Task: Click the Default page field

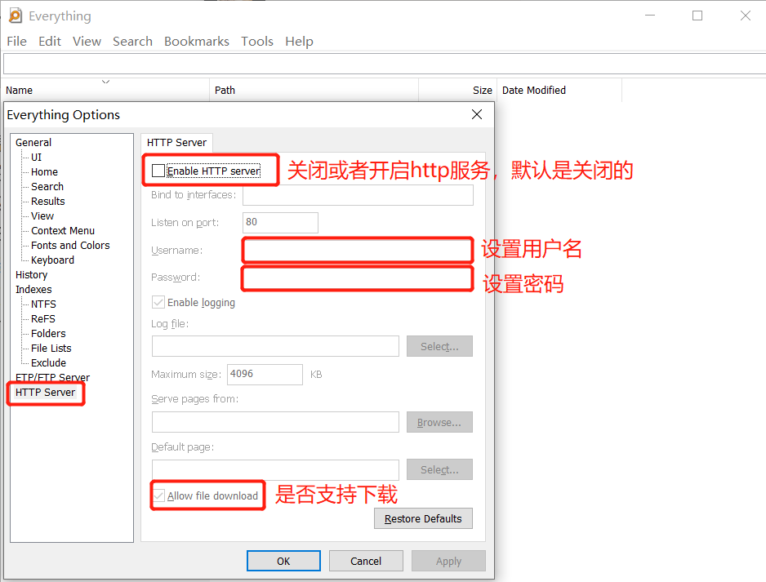Action: (x=275, y=470)
